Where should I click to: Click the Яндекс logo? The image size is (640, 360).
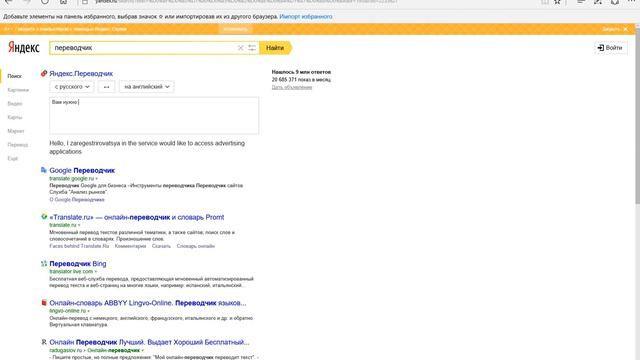(x=24, y=48)
